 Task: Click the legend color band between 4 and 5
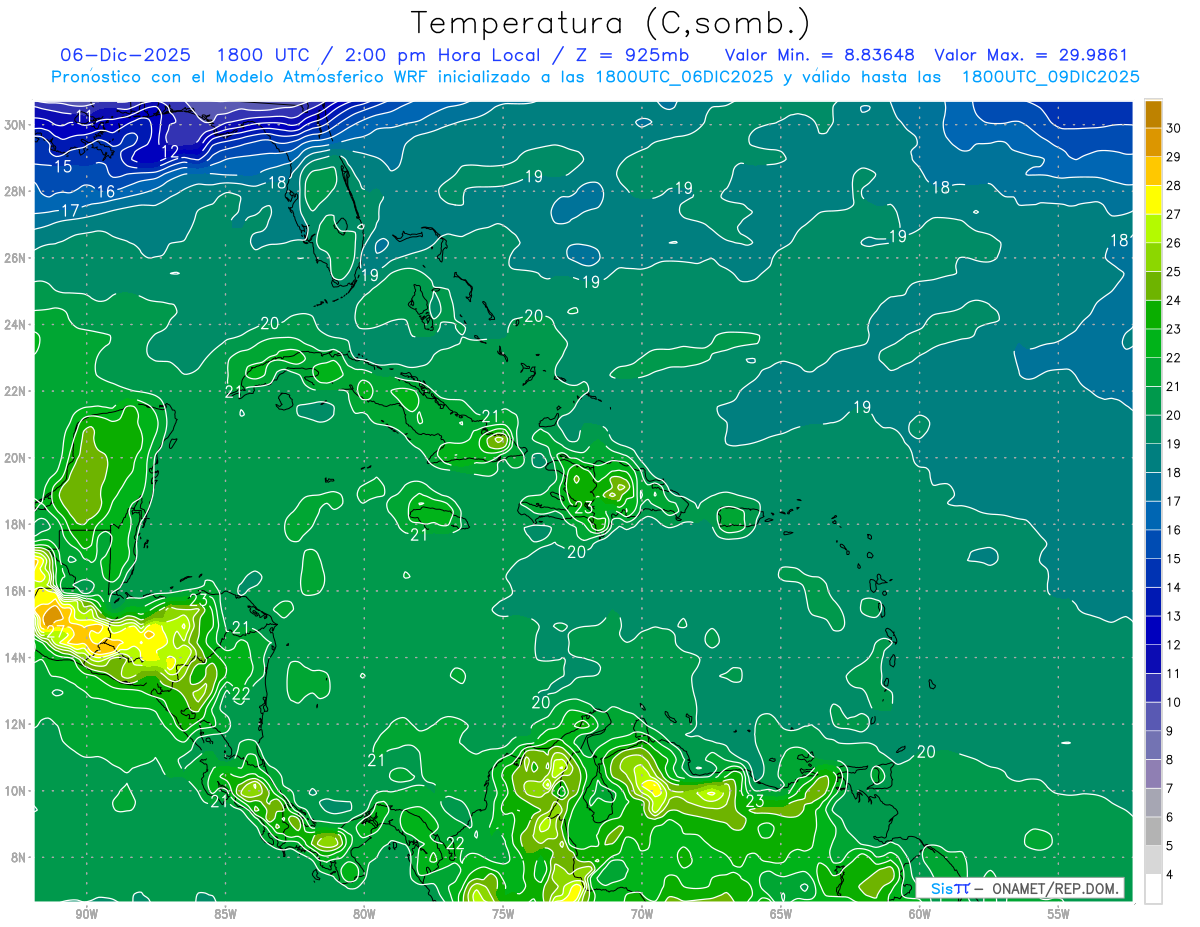pyautogui.click(x=1153, y=860)
